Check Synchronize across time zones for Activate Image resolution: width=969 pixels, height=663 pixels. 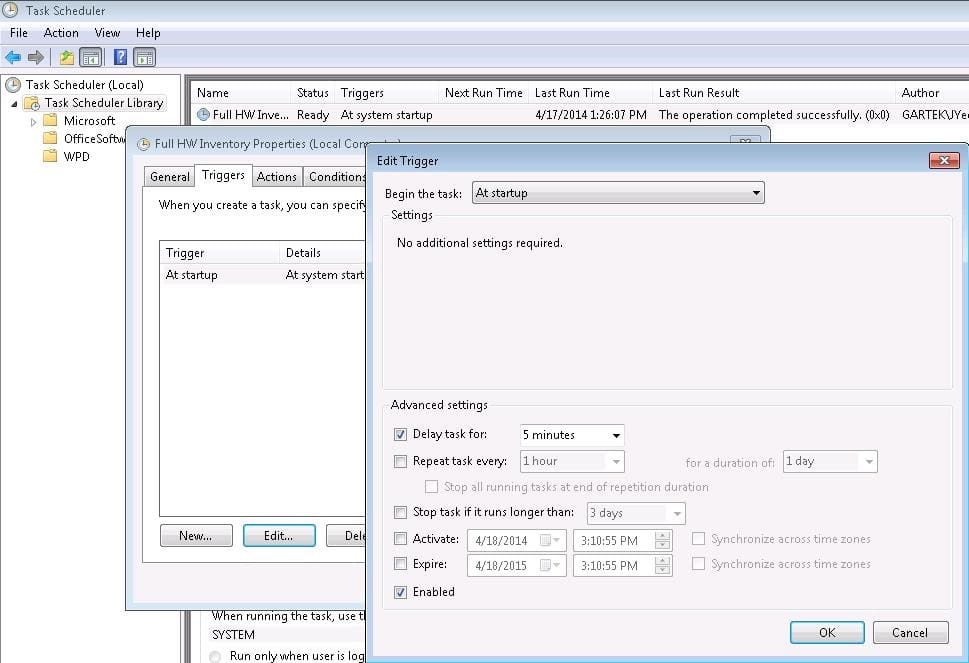698,539
